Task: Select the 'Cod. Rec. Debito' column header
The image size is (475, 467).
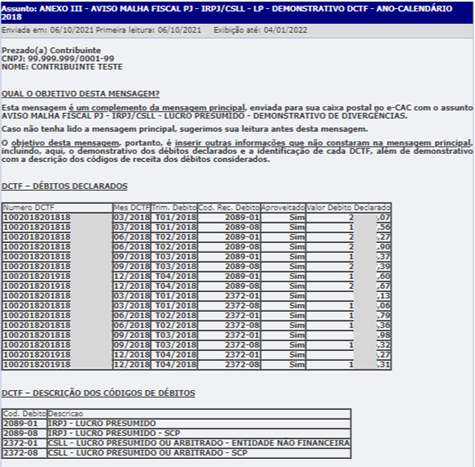Action: 229,208
